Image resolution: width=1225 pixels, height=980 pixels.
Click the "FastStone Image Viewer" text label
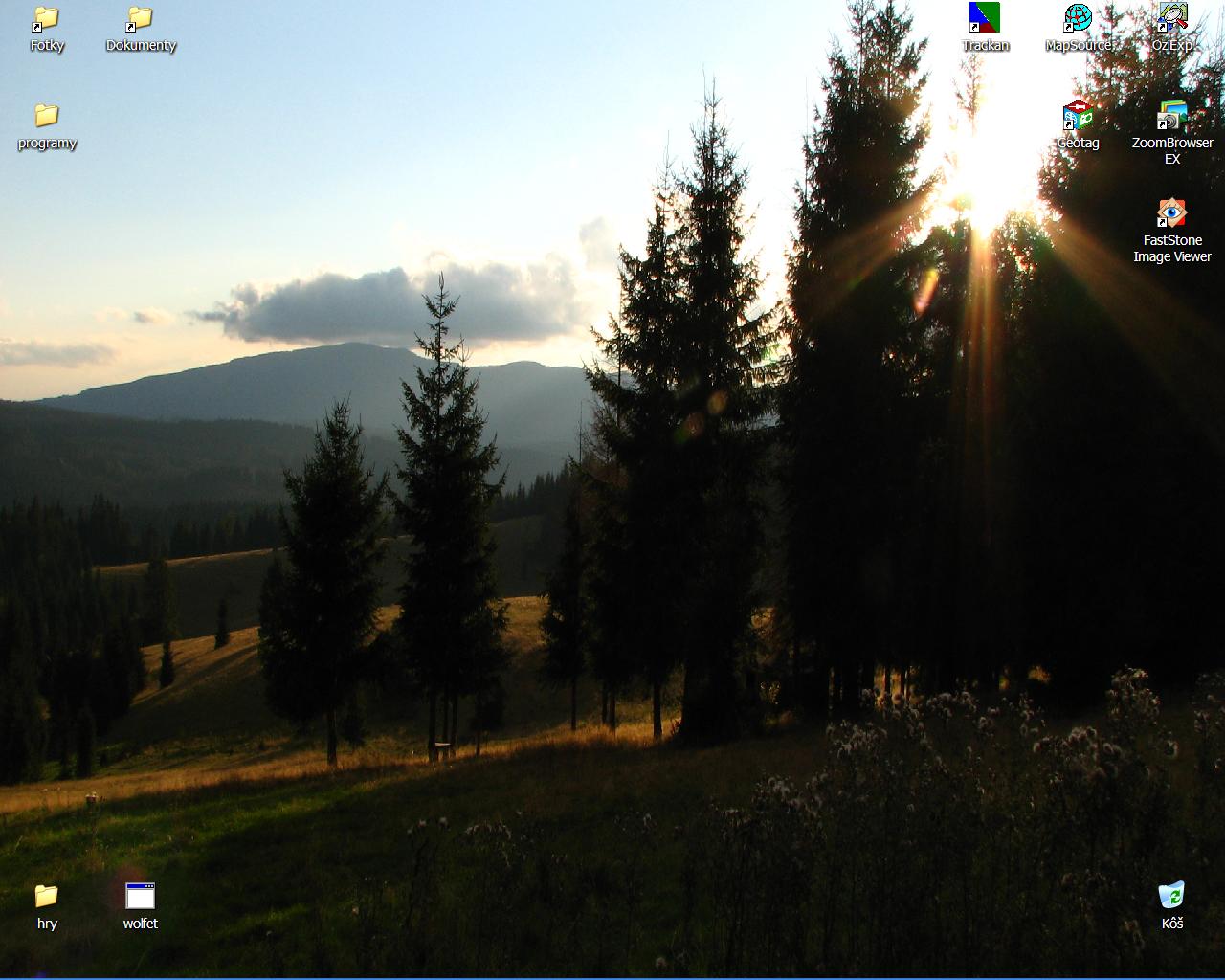coord(1171,249)
